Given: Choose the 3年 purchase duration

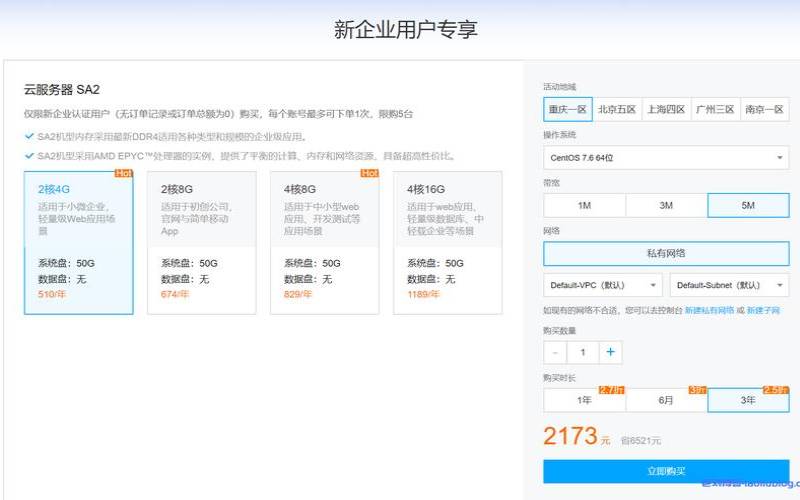Looking at the screenshot, I should pyautogui.click(x=748, y=401).
